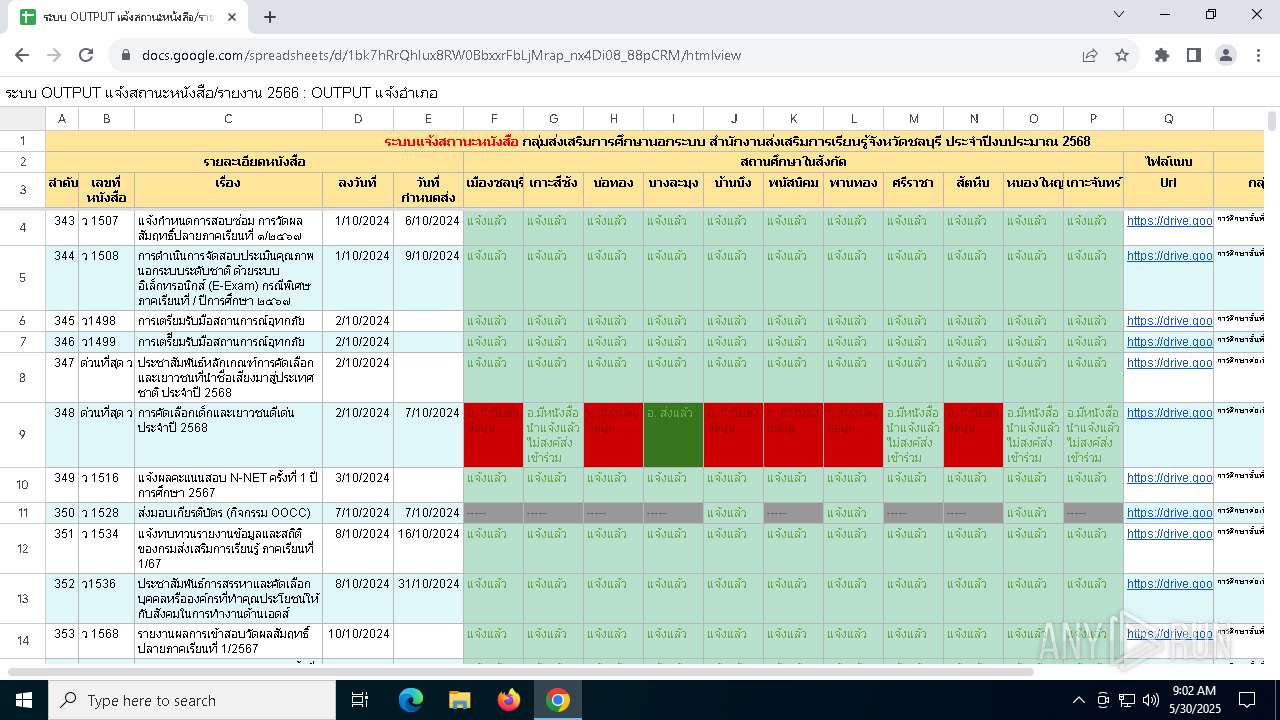The width and height of the screenshot is (1280, 720).
Task: Click the รายละเอียดหนังสือ merged header
Action: [x=254, y=161]
